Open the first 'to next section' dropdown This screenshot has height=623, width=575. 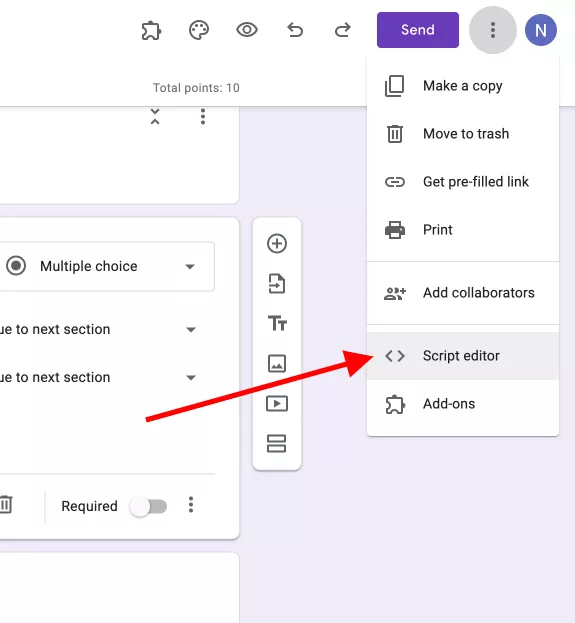pos(99,329)
